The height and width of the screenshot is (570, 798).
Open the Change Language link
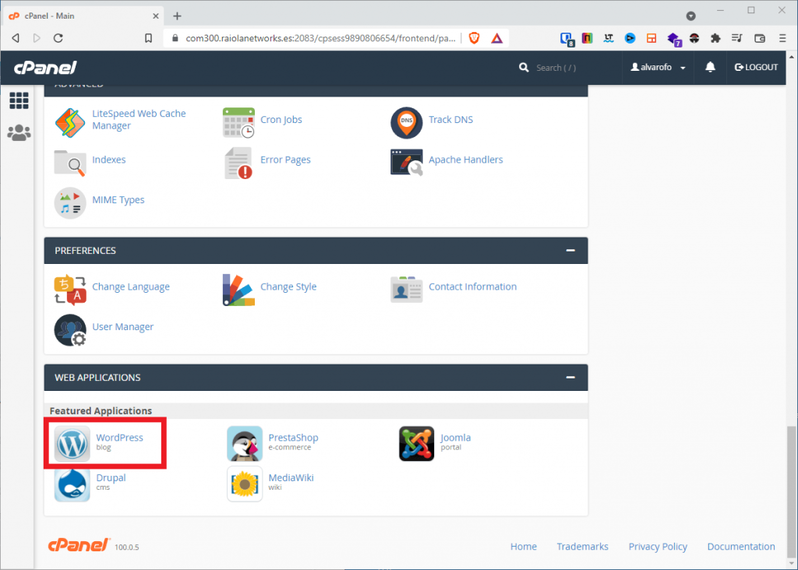[x=131, y=287]
